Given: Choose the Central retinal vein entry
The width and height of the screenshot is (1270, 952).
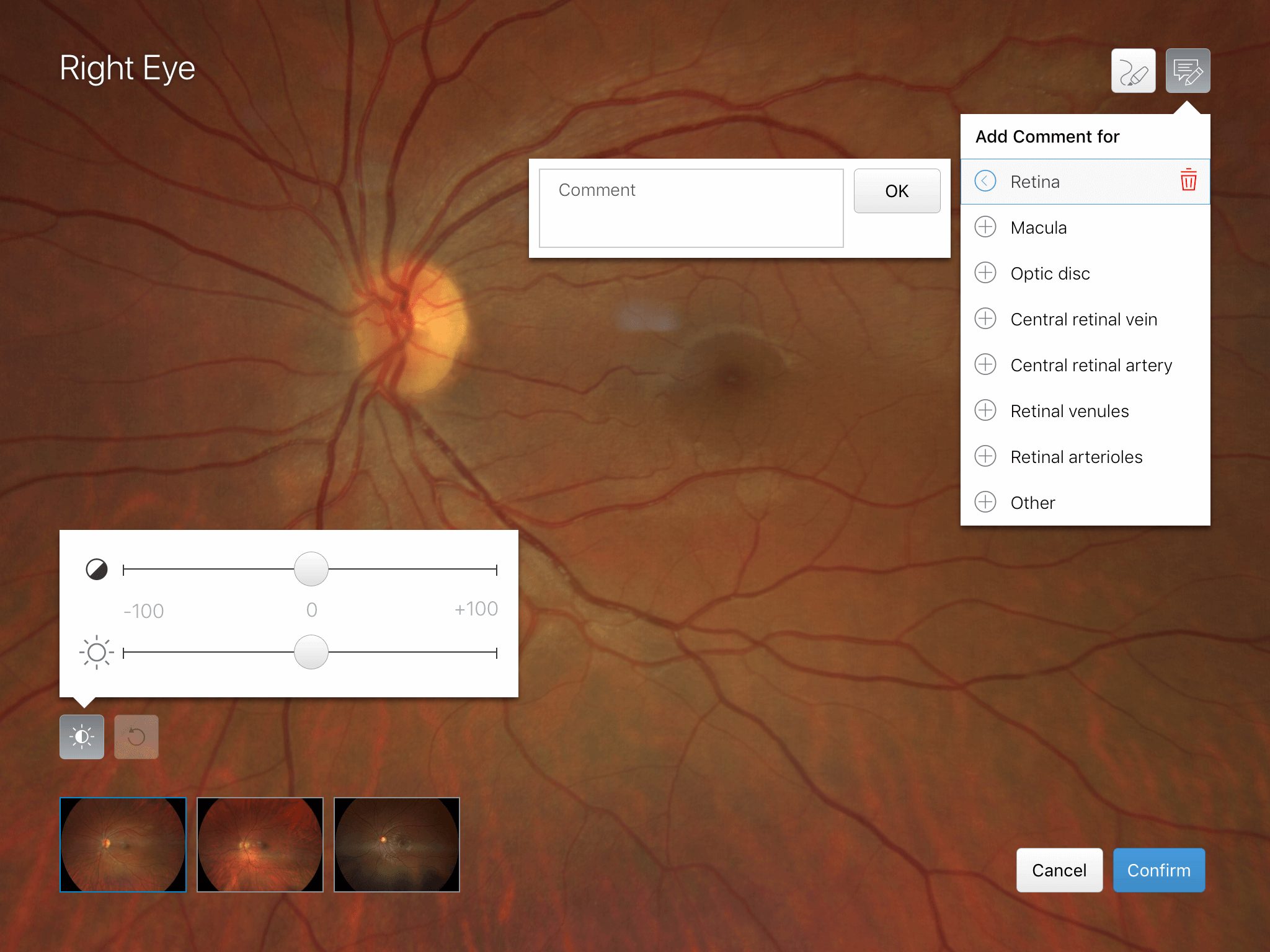Looking at the screenshot, I should [1085, 319].
